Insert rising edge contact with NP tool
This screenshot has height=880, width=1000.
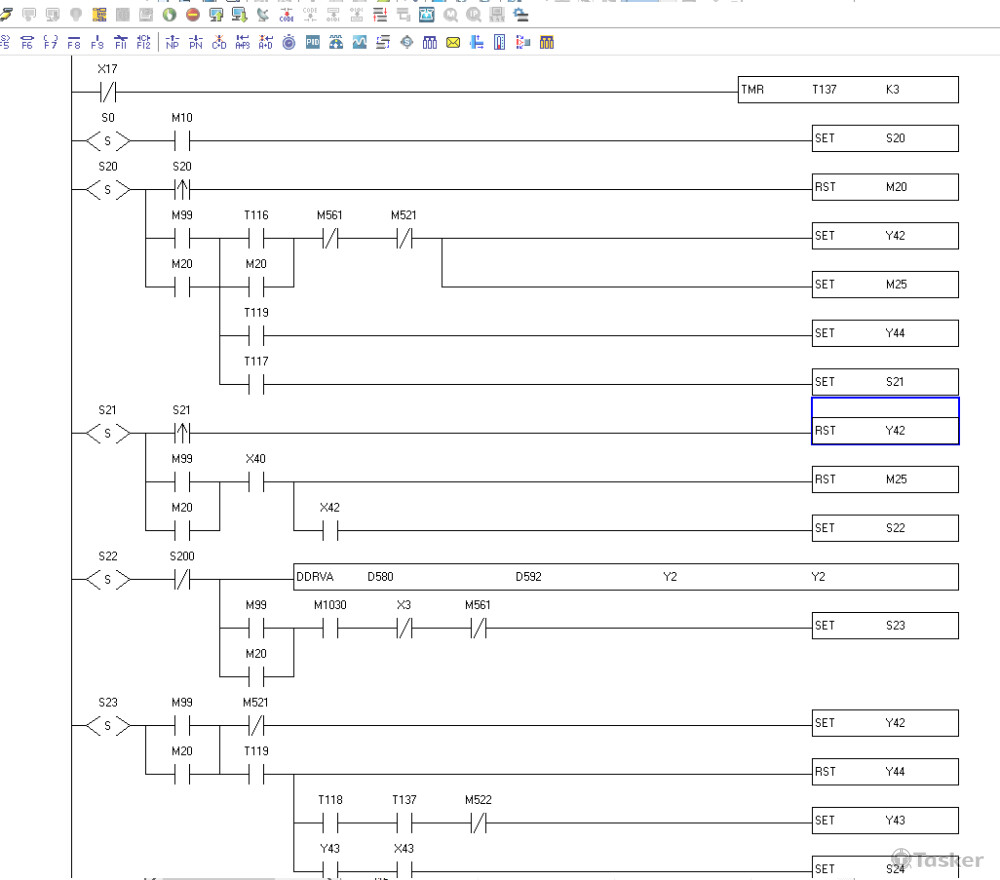172,43
